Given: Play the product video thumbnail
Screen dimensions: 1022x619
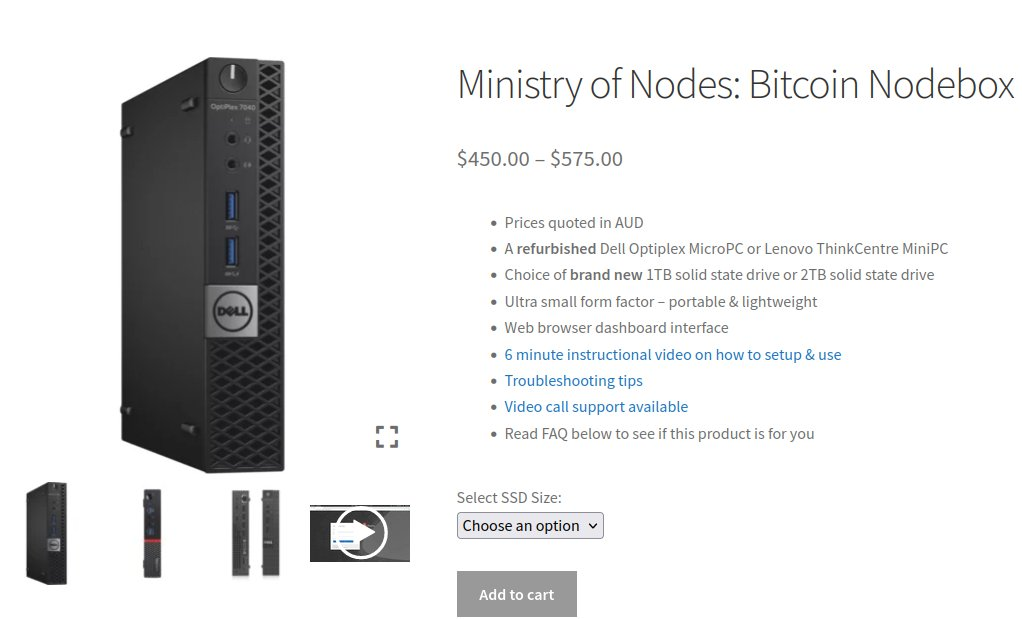Looking at the screenshot, I should point(360,534).
